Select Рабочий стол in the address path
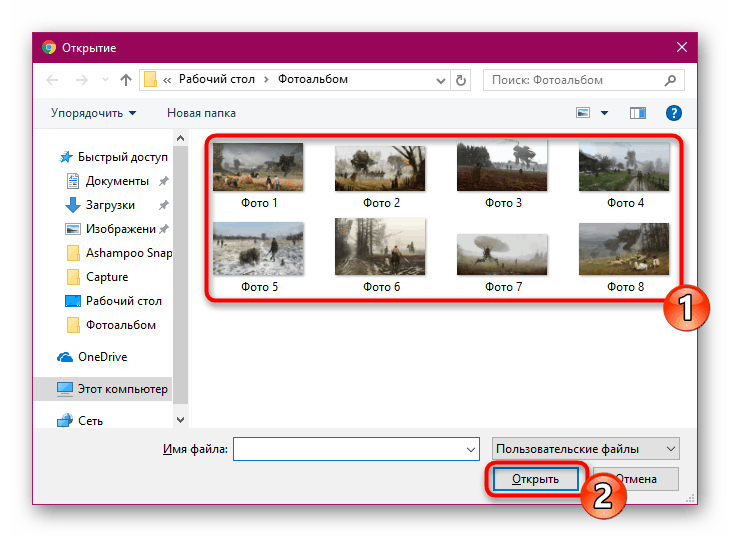The height and width of the screenshot is (537, 730). click(216, 79)
